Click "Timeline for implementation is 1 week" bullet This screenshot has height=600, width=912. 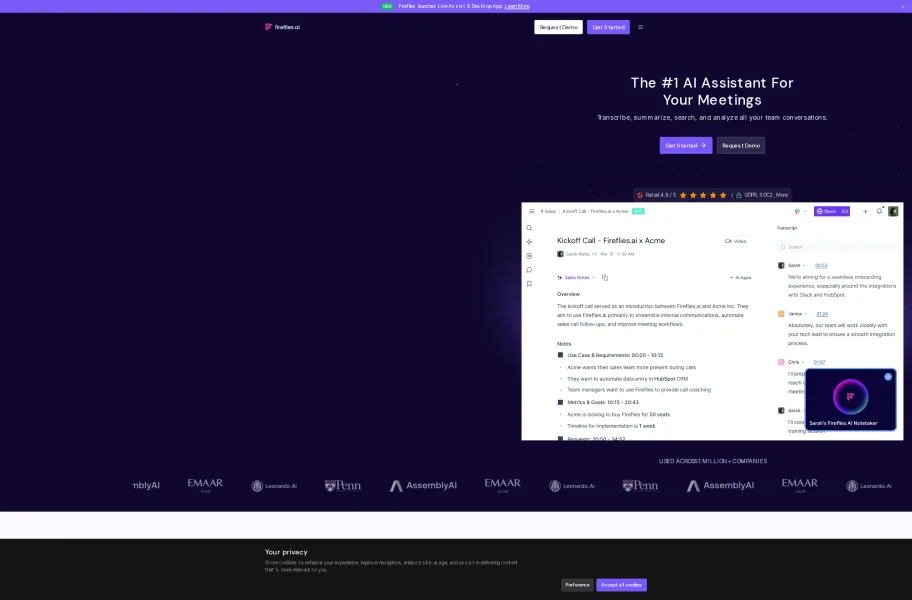point(611,426)
